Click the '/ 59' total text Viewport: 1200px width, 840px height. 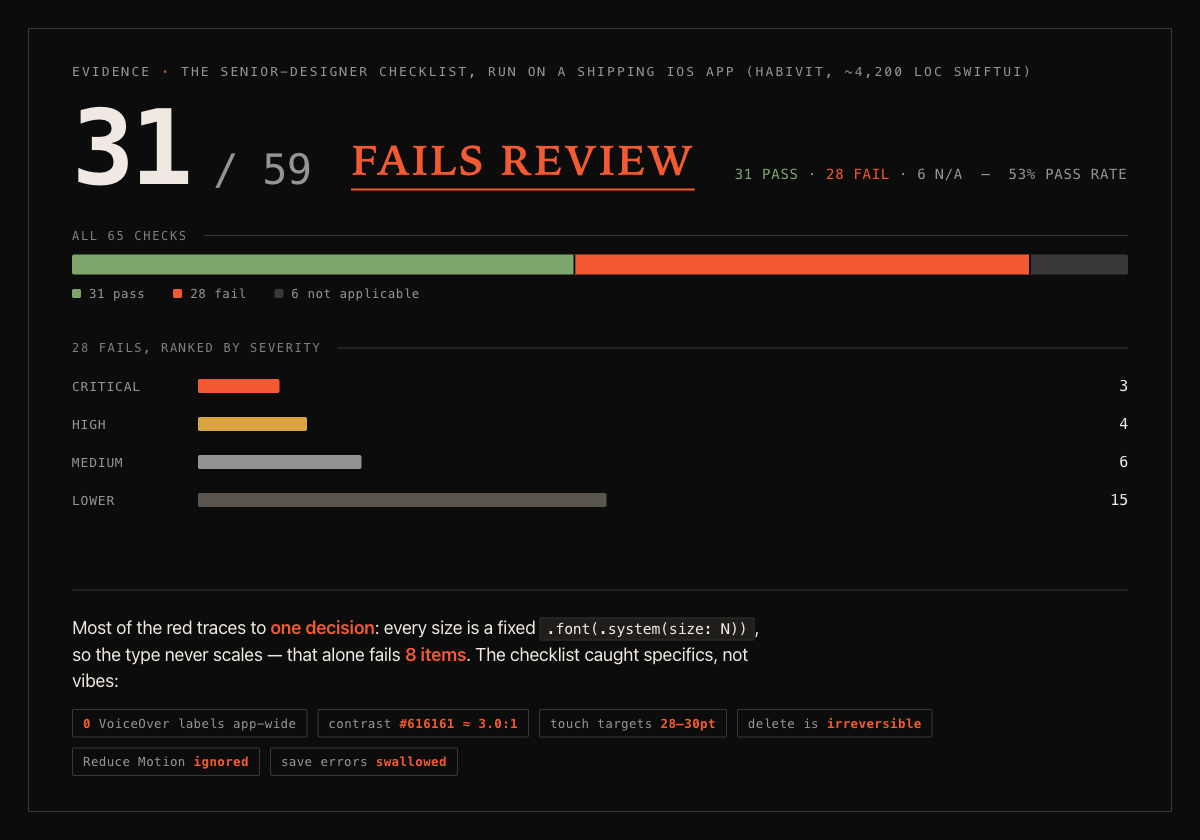pyautogui.click(x=263, y=170)
